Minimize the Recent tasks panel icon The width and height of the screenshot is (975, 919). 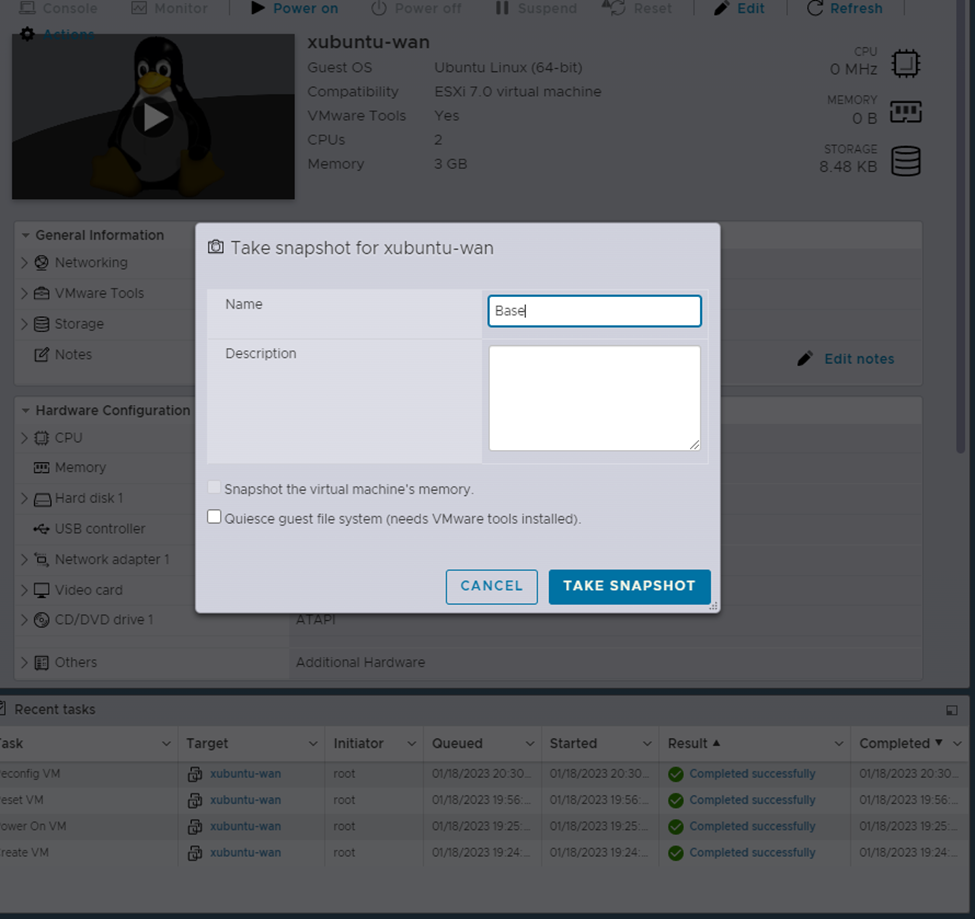[x=951, y=710]
